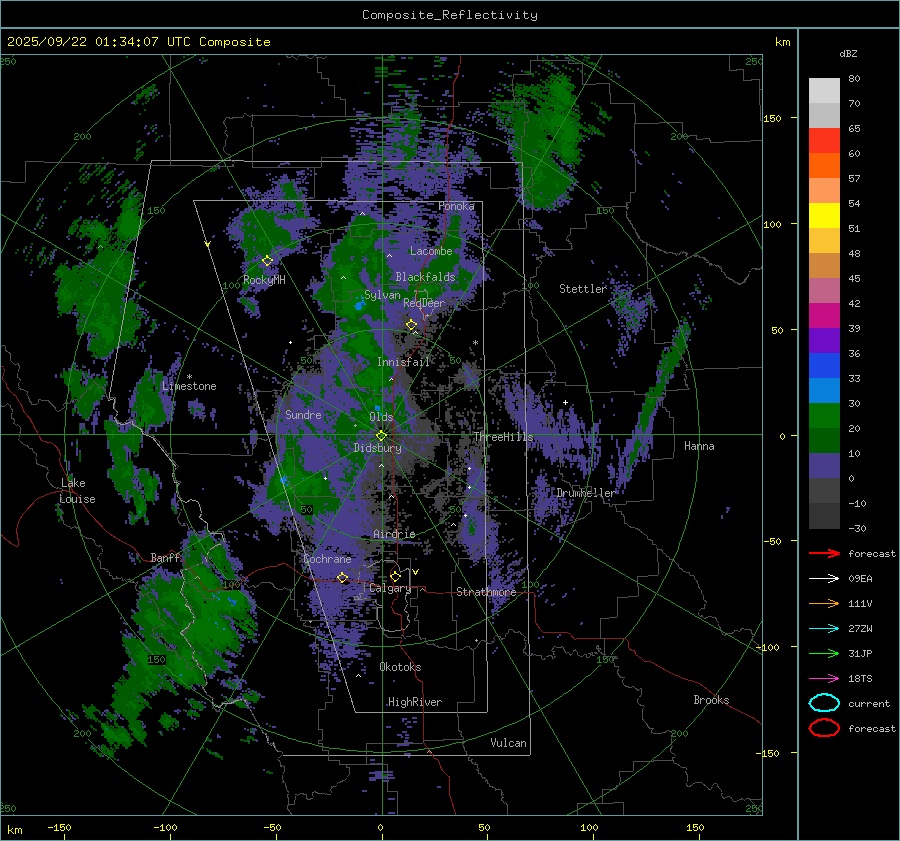Select the bright red swatch below 65 dBZ
This screenshot has height=841, width=900.
pos(824,141)
